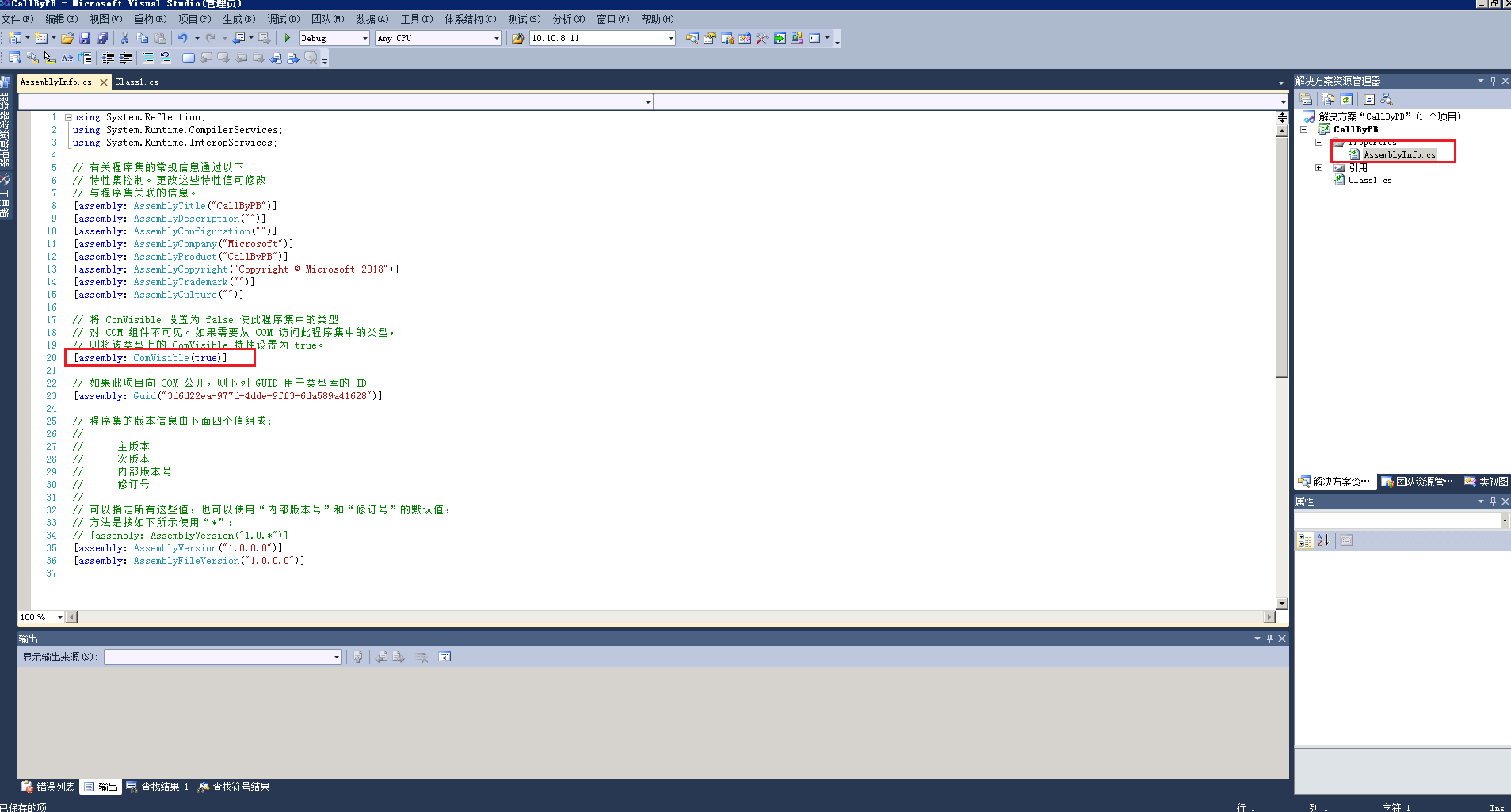Click the Start Debugging green arrow
Screen dimensions: 1511x812
click(x=287, y=37)
